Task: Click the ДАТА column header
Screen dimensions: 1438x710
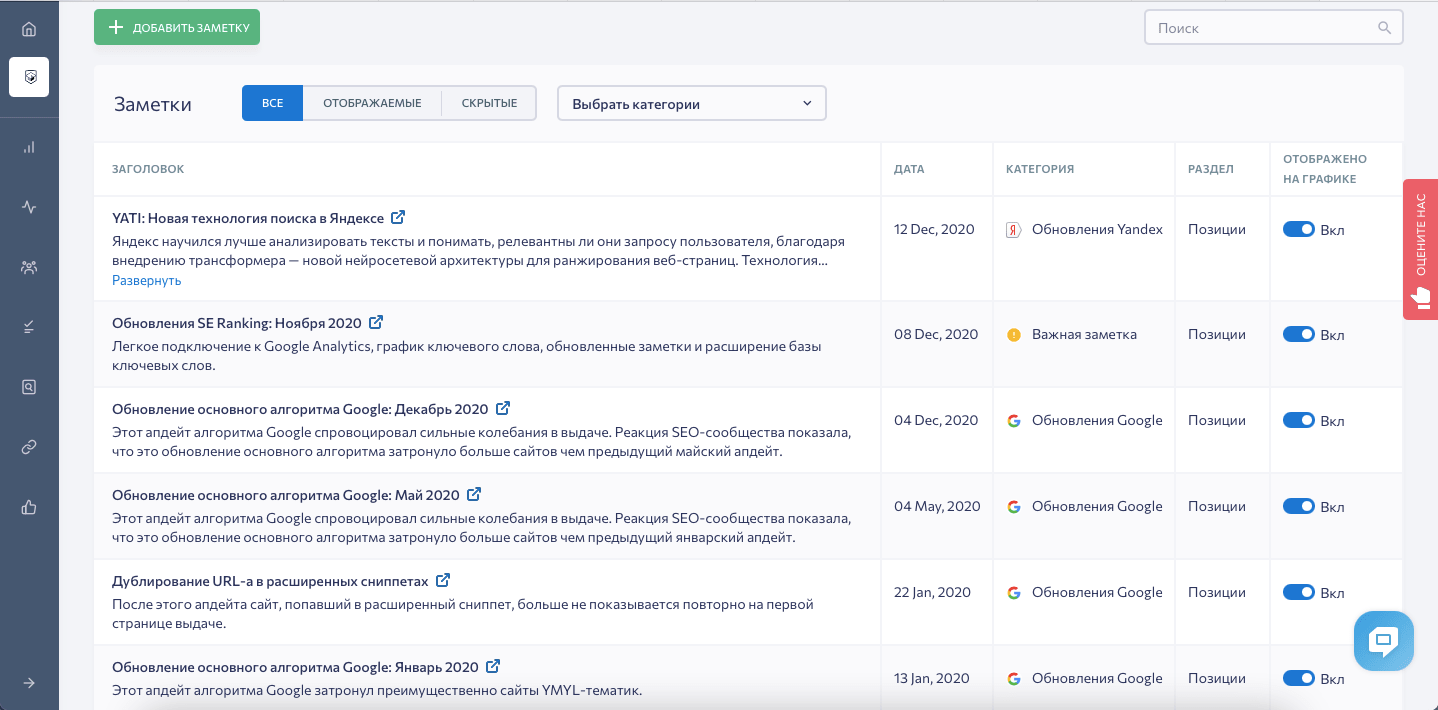Action: (x=909, y=169)
